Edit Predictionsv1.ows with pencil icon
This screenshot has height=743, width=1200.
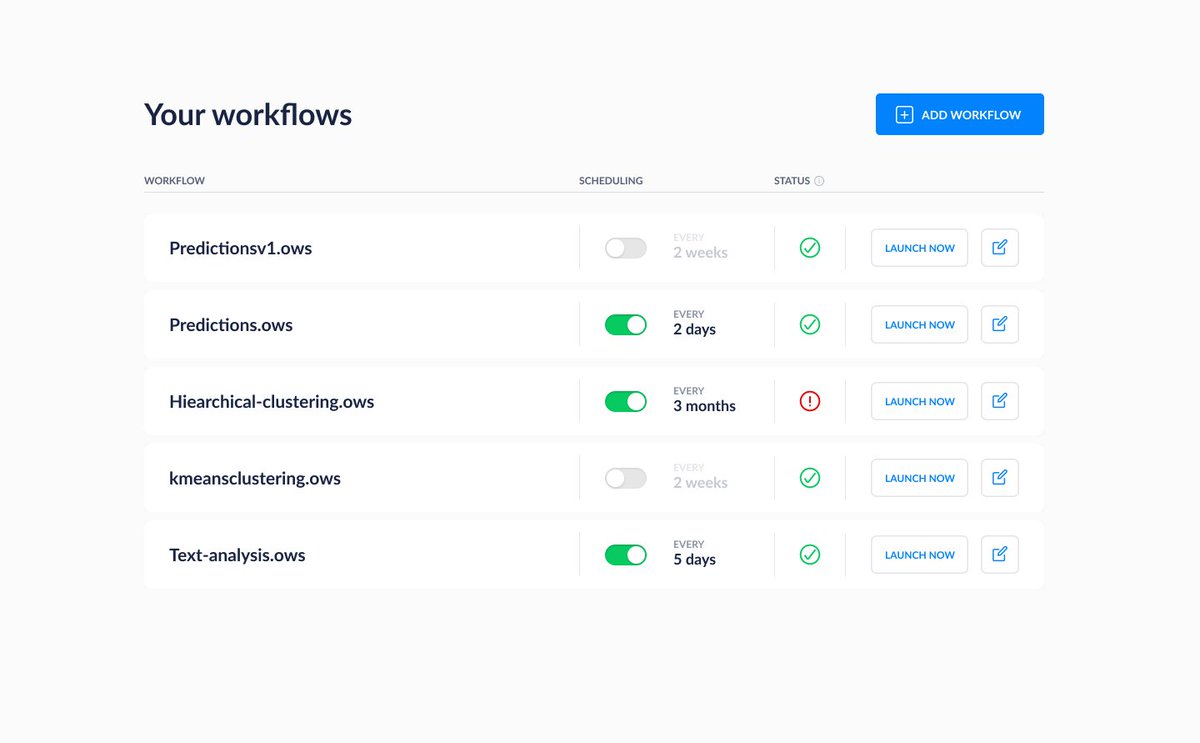tap(1000, 248)
